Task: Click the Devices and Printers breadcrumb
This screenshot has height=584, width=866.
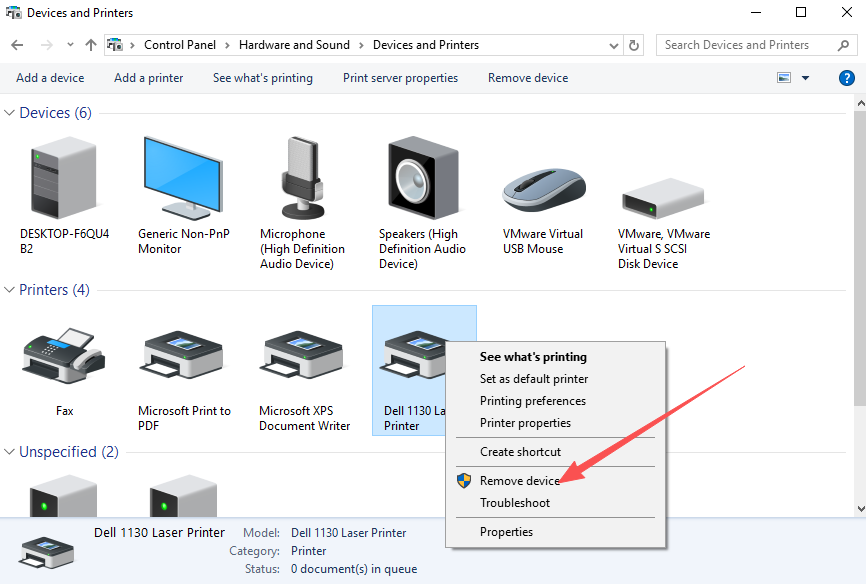Action: point(426,45)
